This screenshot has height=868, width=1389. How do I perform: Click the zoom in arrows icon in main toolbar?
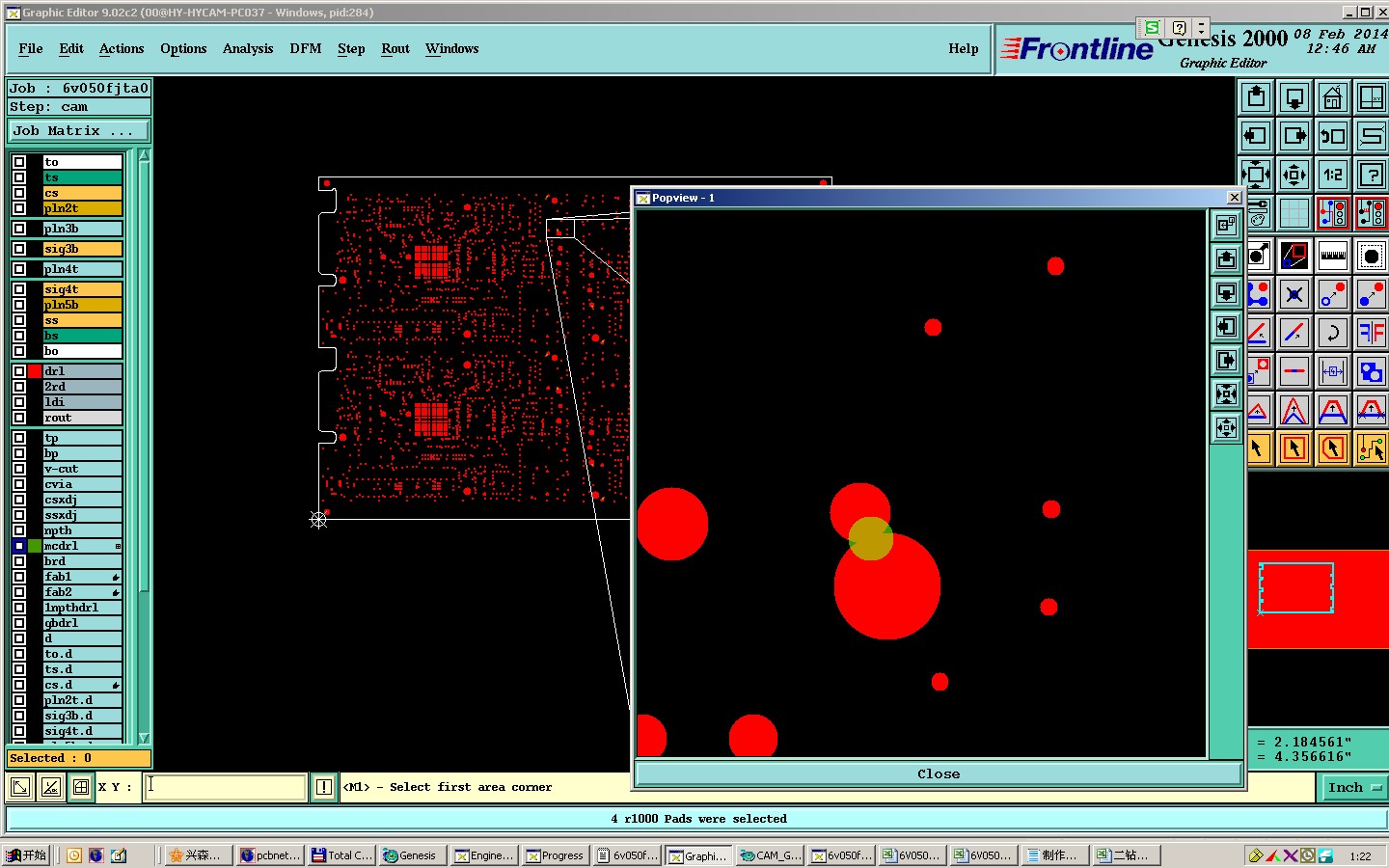tap(1256, 175)
